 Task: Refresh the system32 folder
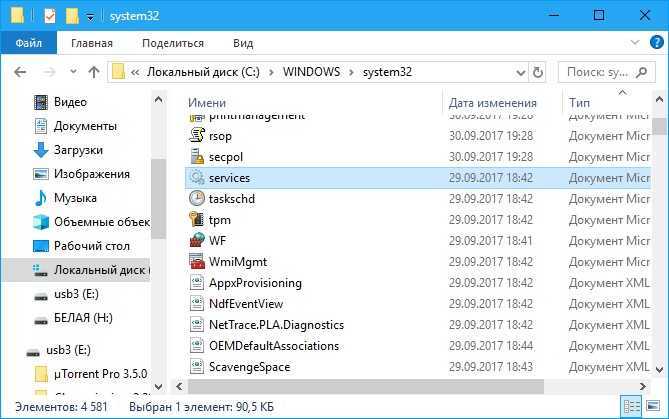(x=538, y=73)
